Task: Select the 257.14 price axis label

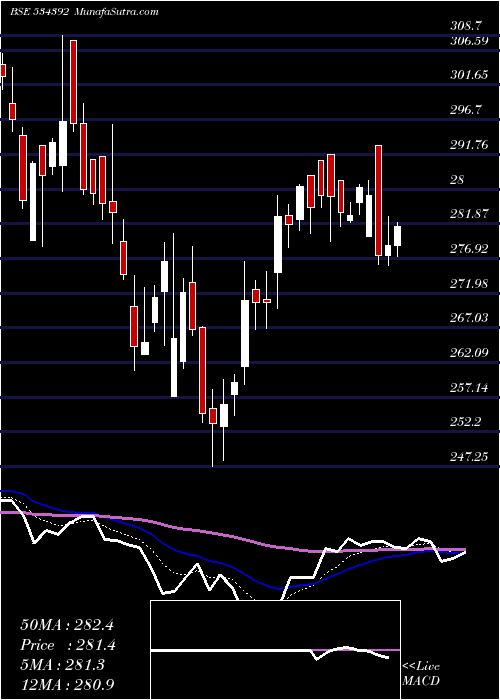Action: [x=469, y=387]
